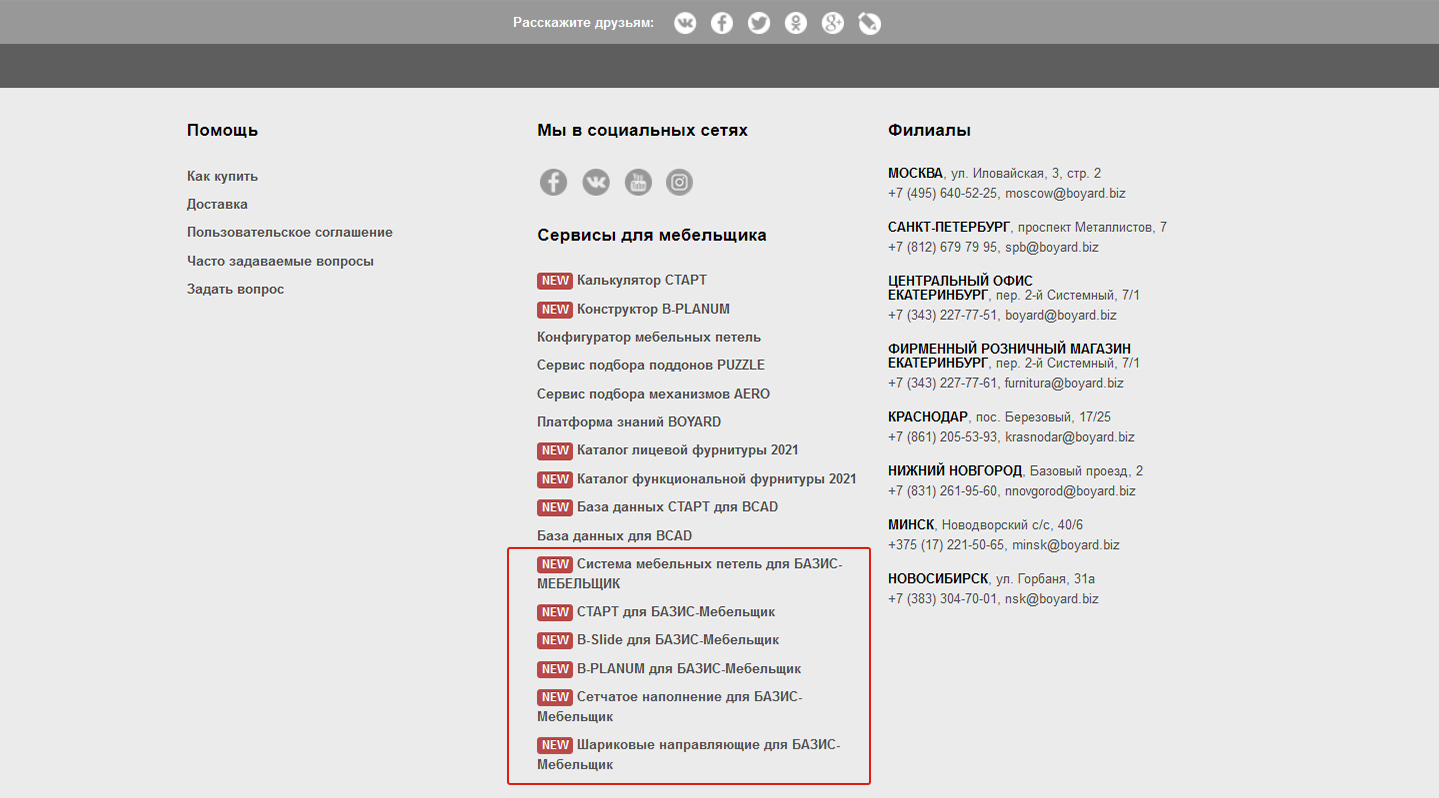
Task: Open Сервис подбора механизмов AERO
Action: tap(653, 394)
